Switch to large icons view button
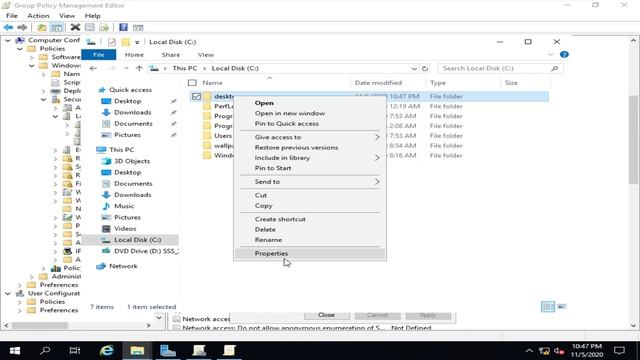The width and height of the screenshot is (640, 360). [562, 306]
